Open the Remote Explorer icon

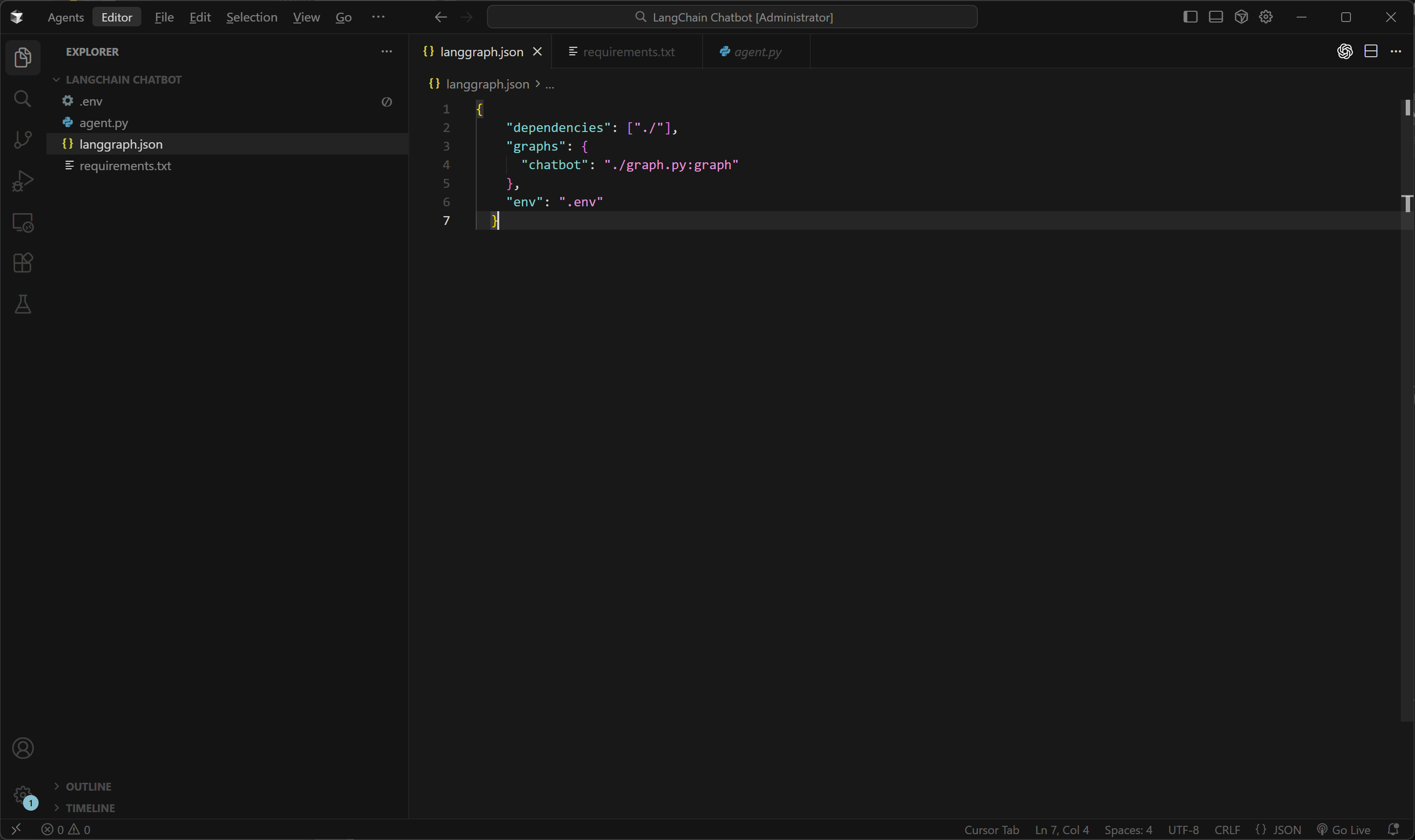tap(22, 222)
